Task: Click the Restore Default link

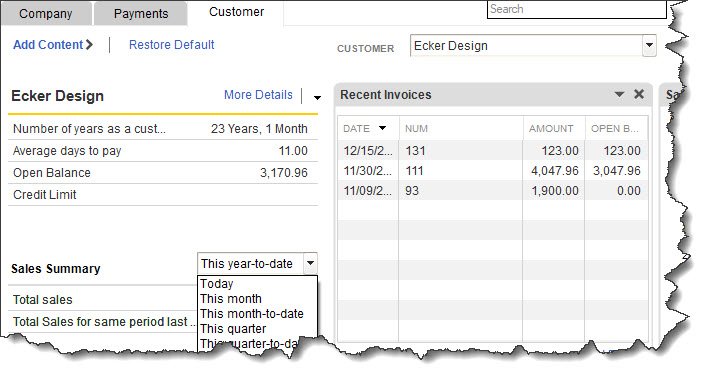Action: [x=171, y=44]
